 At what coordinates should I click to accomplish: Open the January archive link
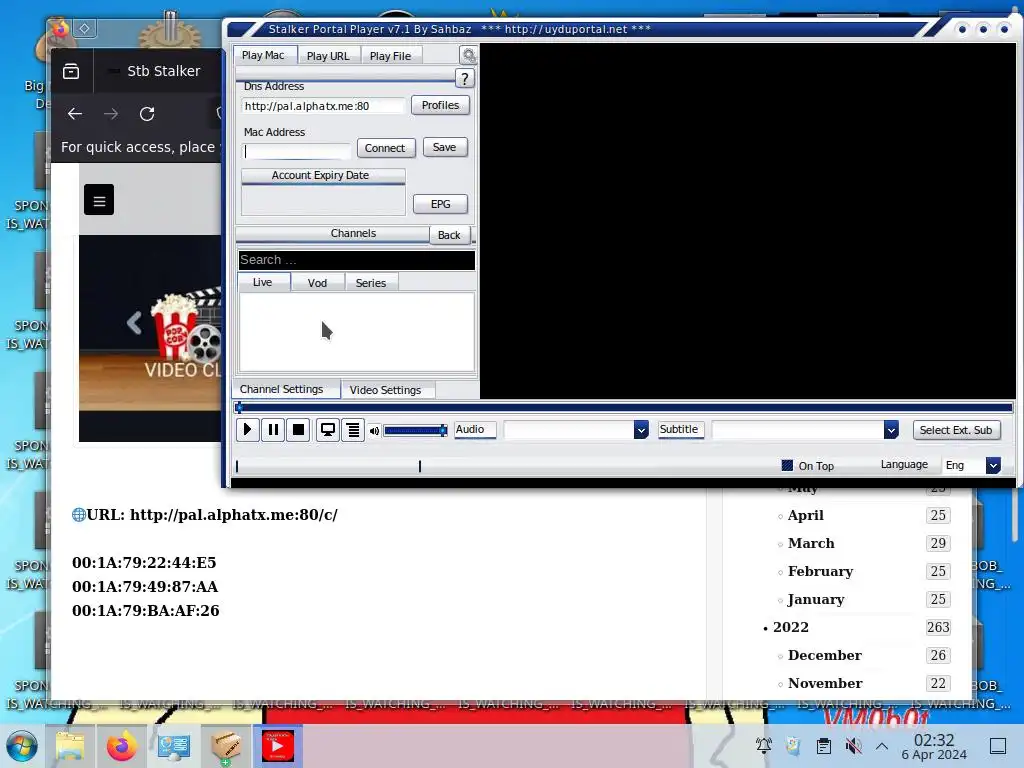816,600
